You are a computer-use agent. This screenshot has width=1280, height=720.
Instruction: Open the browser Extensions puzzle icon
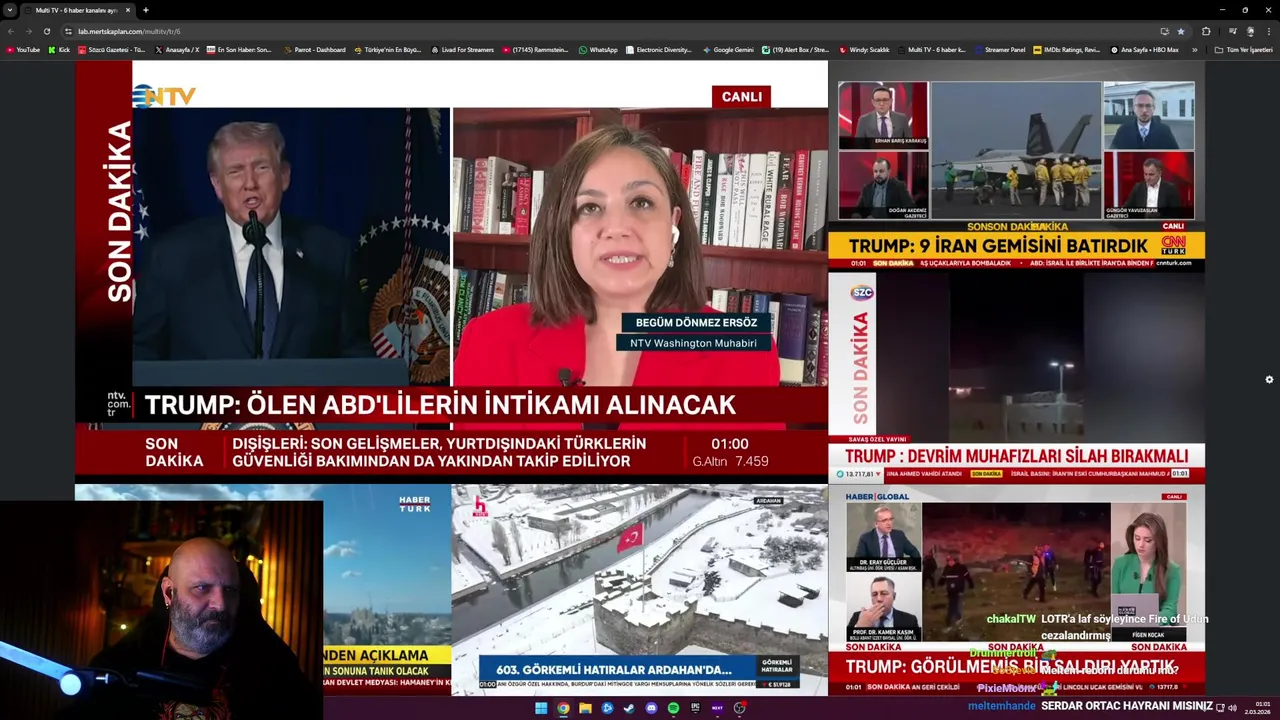pos(1206,31)
